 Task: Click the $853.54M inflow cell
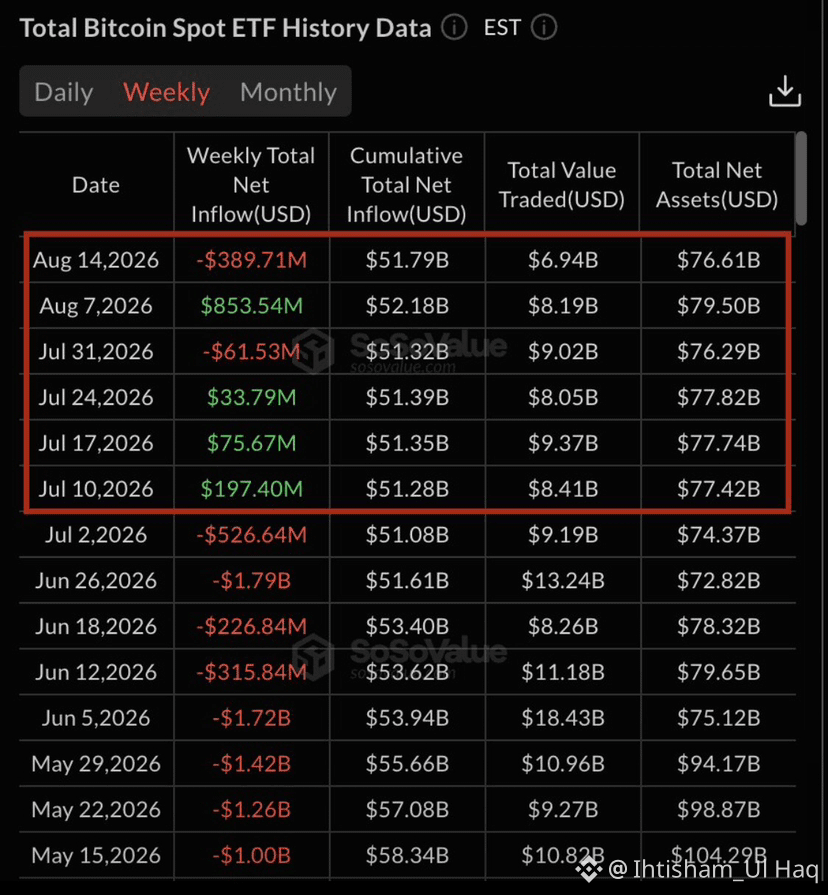pos(252,305)
